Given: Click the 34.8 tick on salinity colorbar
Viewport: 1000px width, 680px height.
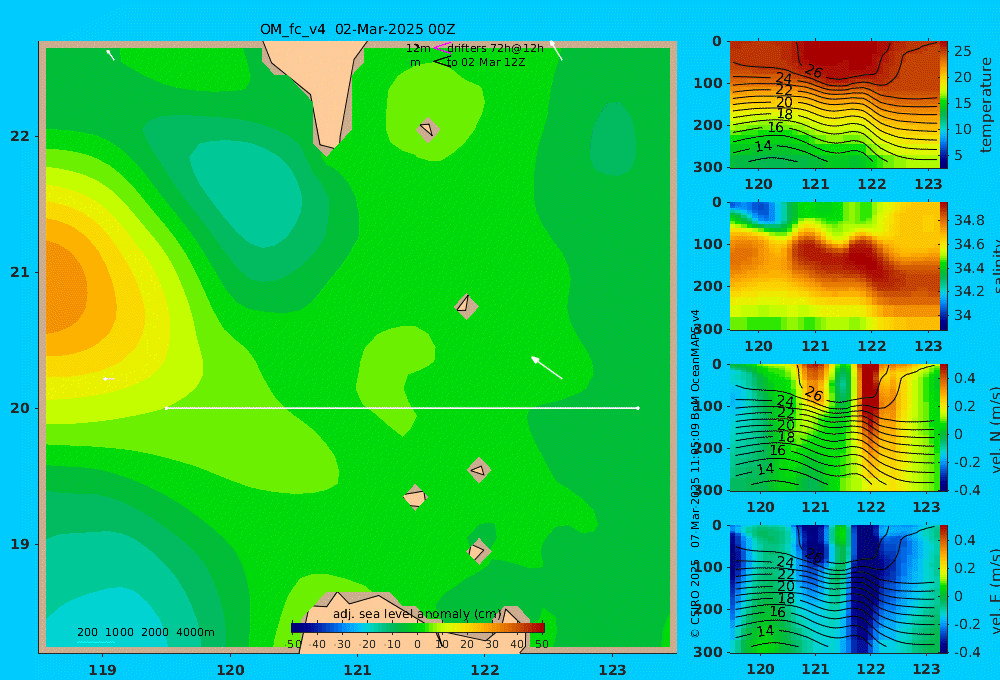Looking at the screenshot, I should click(969, 221).
